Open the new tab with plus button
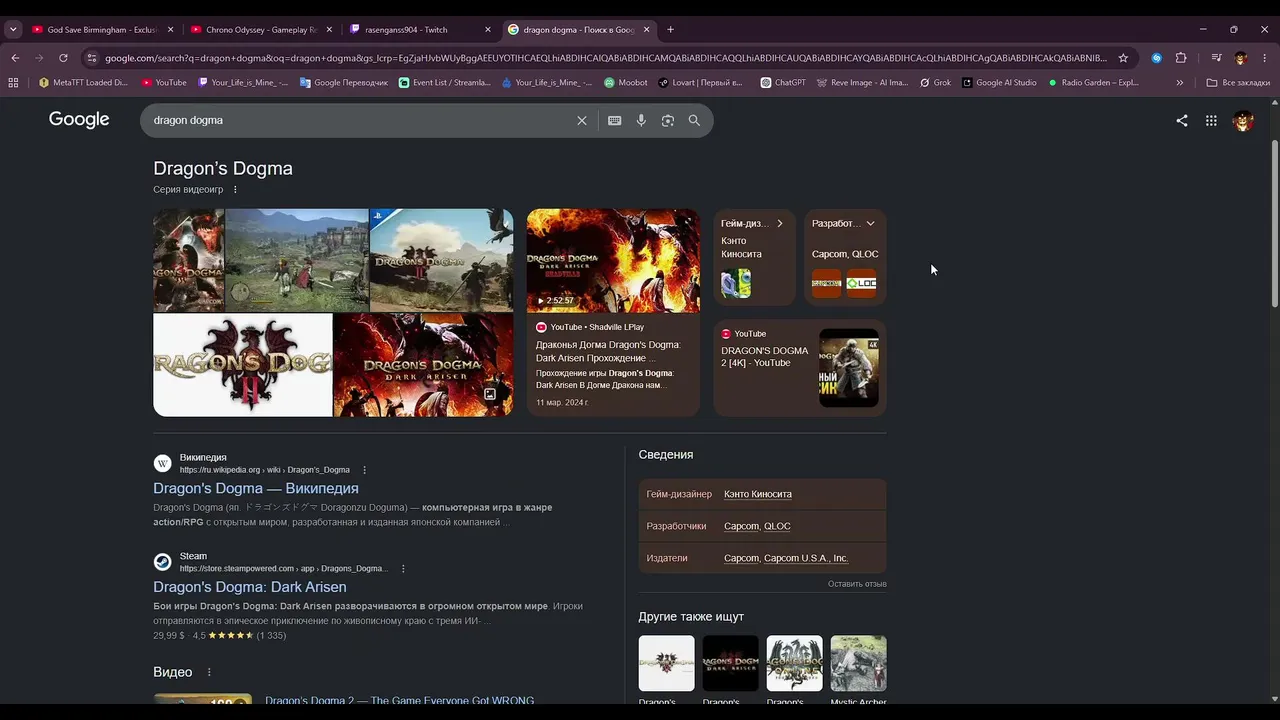 [670, 30]
